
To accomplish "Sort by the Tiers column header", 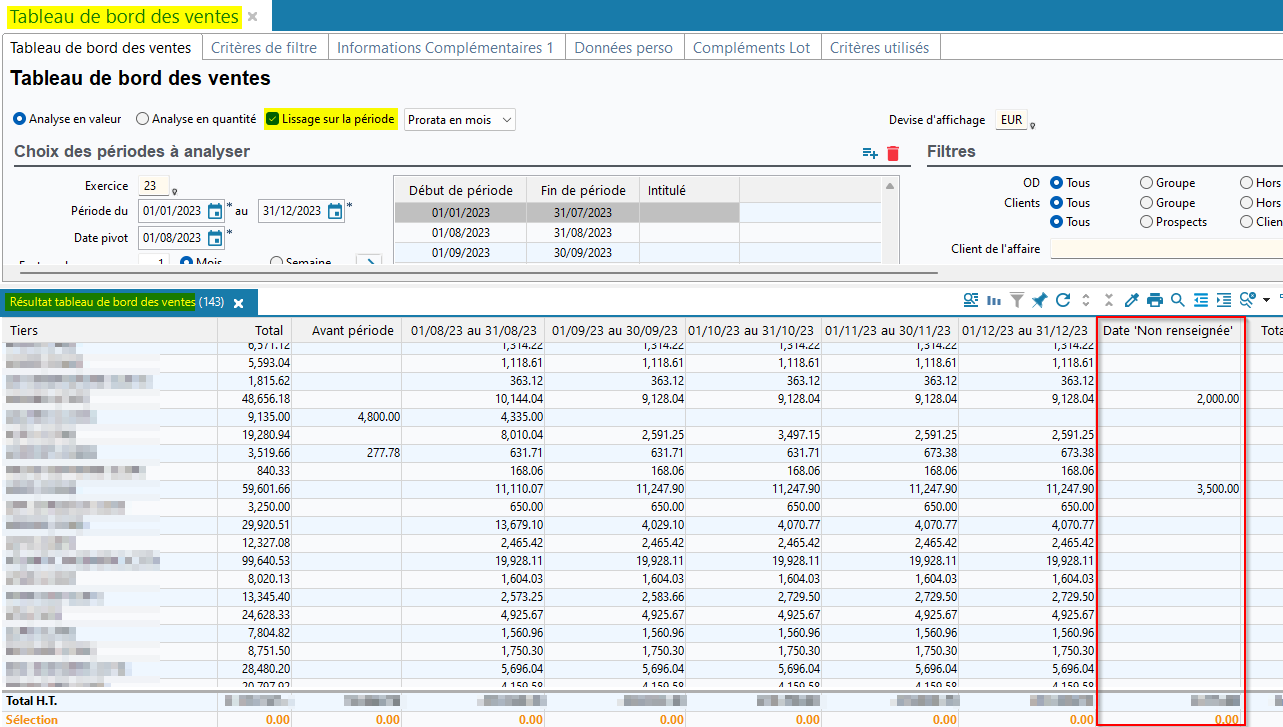I will coord(110,330).
